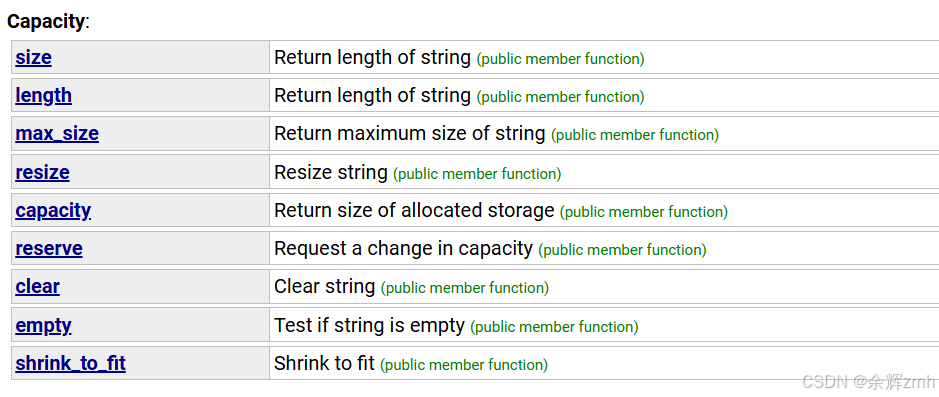The width and height of the screenshot is (939, 397).
Task: Click the 'Test if string is empty' description
Action: point(369,325)
